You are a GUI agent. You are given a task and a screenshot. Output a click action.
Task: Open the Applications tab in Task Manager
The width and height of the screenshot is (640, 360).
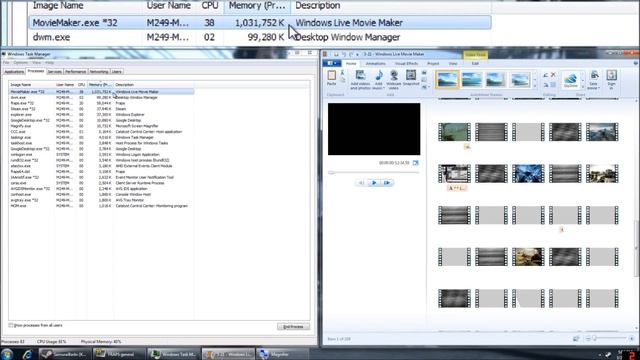[x=14, y=71]
